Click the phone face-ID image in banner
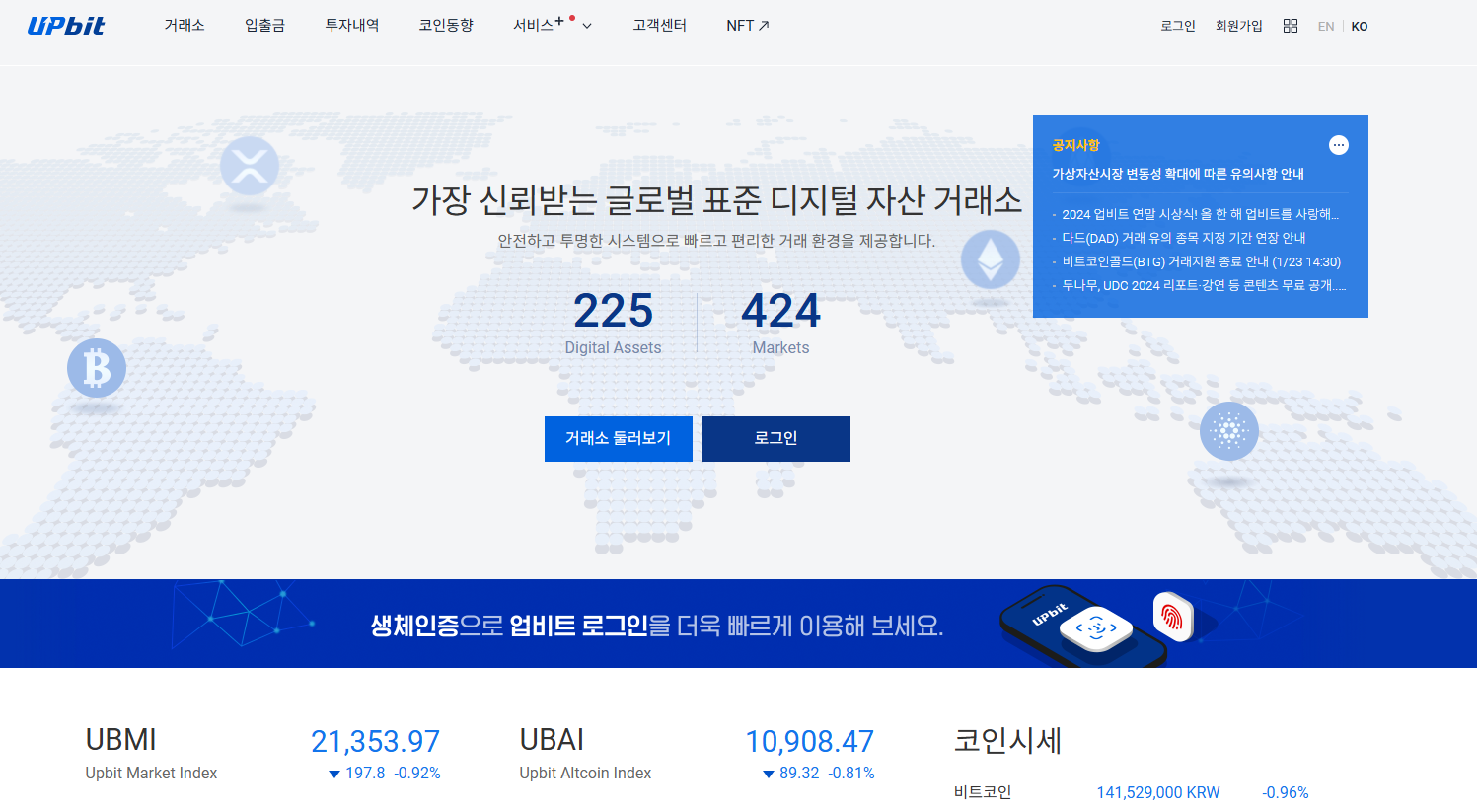1477x812 pixels. click(1082, 626)
